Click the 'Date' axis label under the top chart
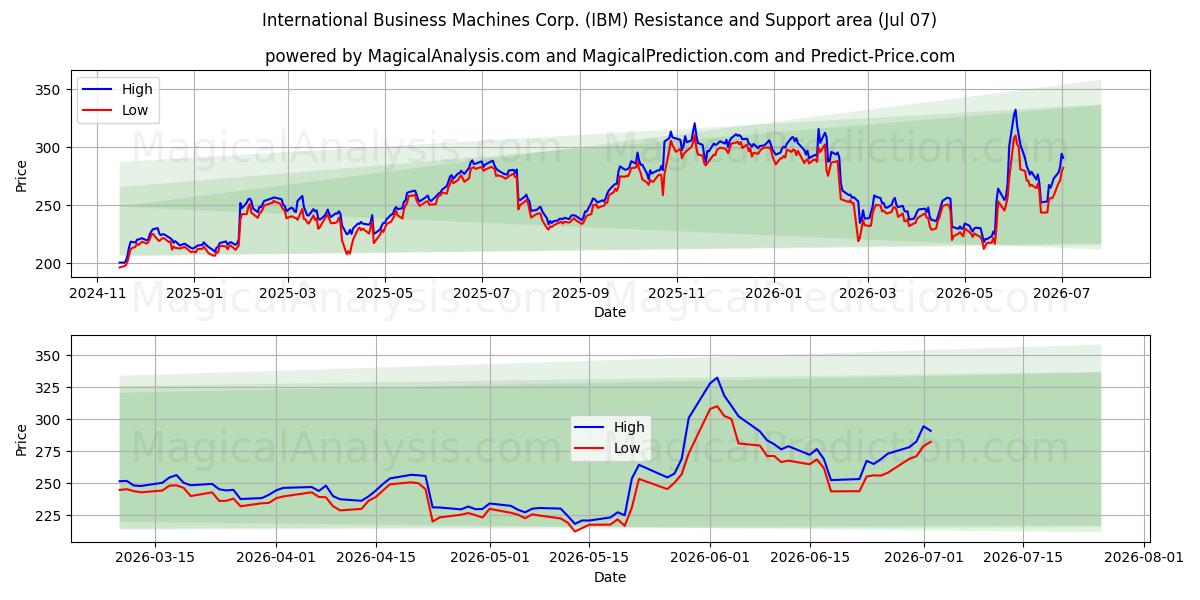 point(609,312)
